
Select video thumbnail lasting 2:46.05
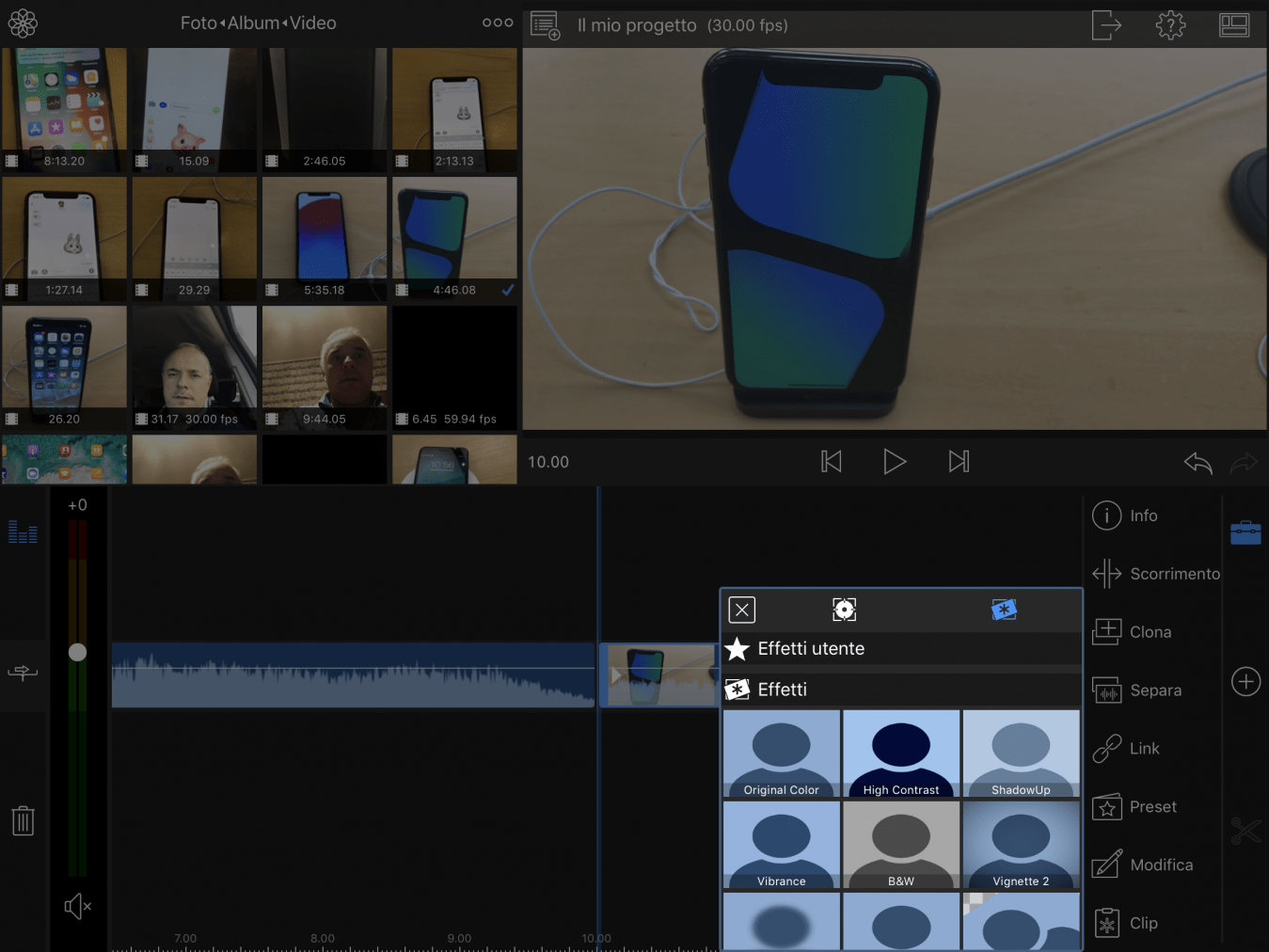tap(325, 110)
